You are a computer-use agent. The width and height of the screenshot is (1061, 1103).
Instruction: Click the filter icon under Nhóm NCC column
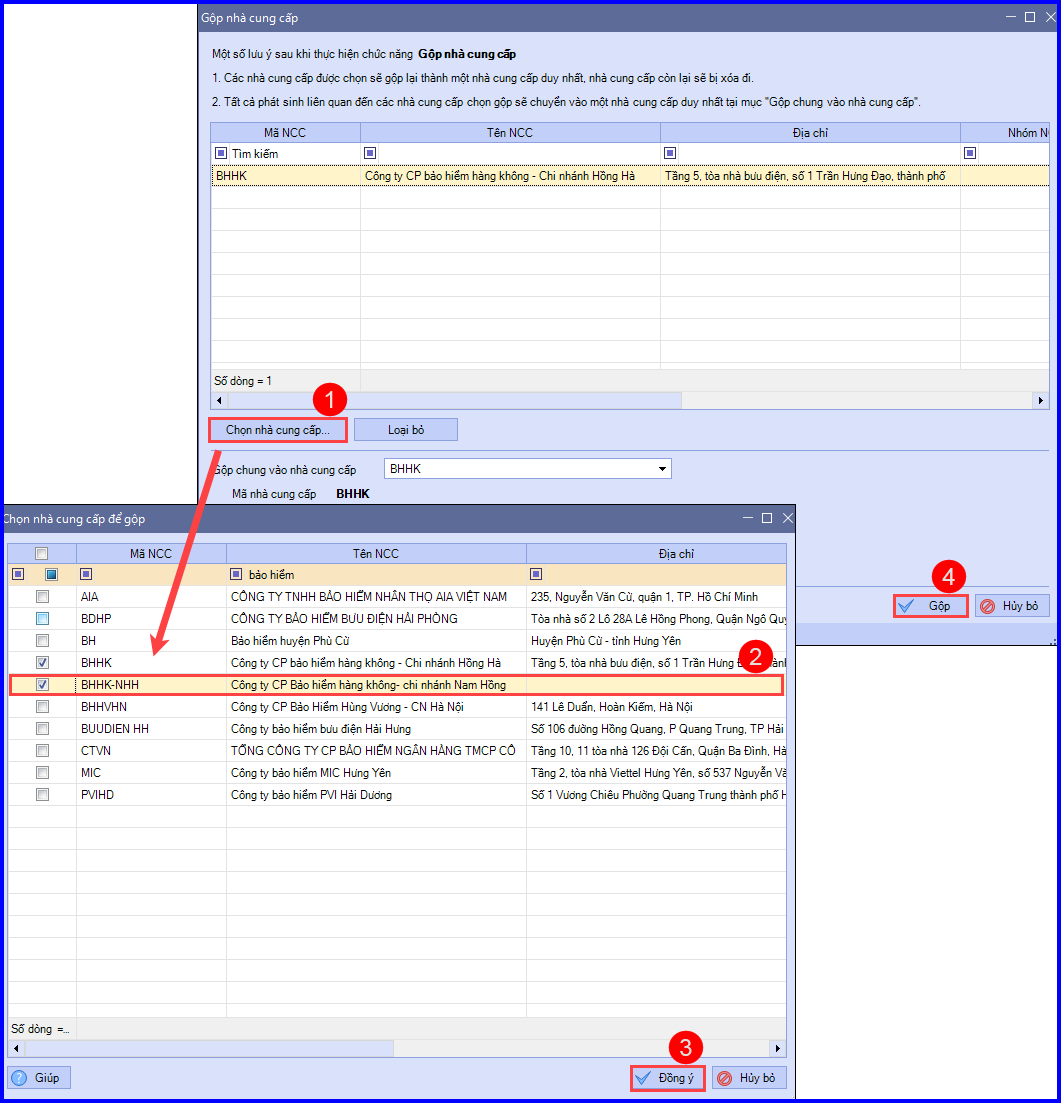pyautogui.click(x=970, y=153)
